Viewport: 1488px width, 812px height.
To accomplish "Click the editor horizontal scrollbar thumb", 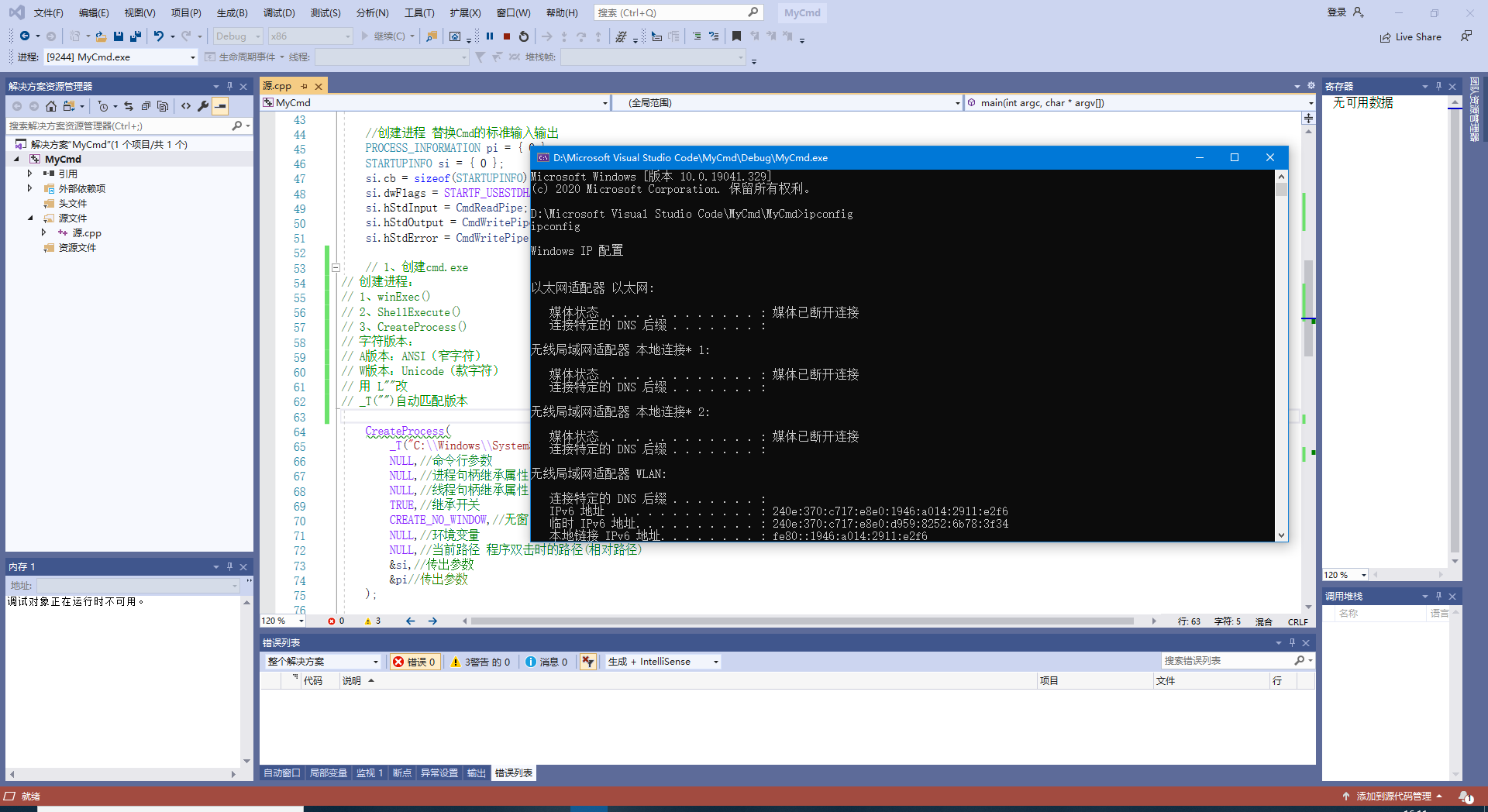I will pos(801,621).
